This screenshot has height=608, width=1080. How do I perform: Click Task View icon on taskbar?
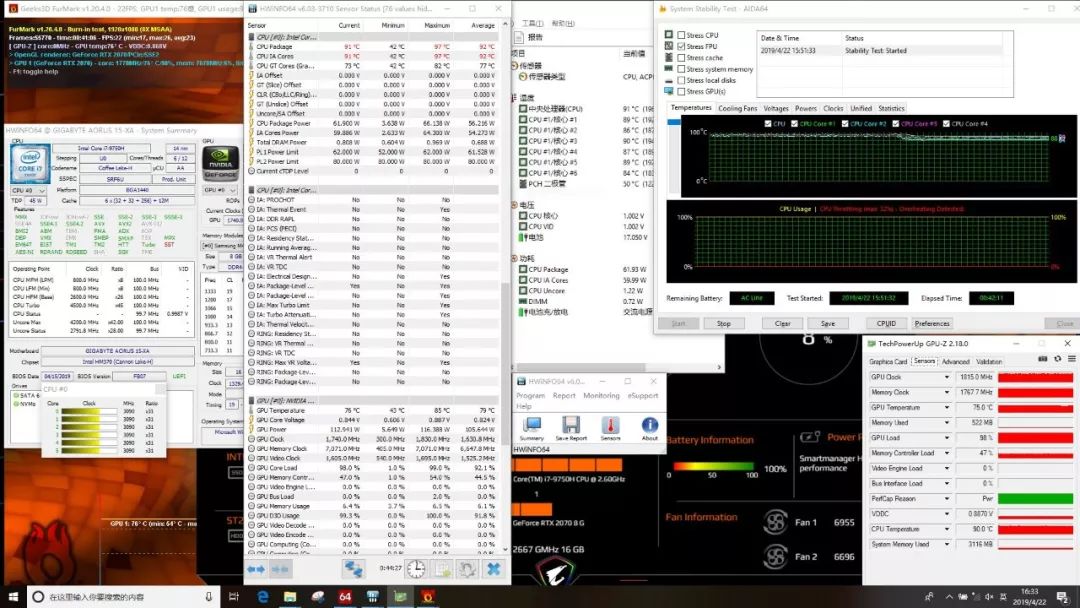[x=233, y=596]
